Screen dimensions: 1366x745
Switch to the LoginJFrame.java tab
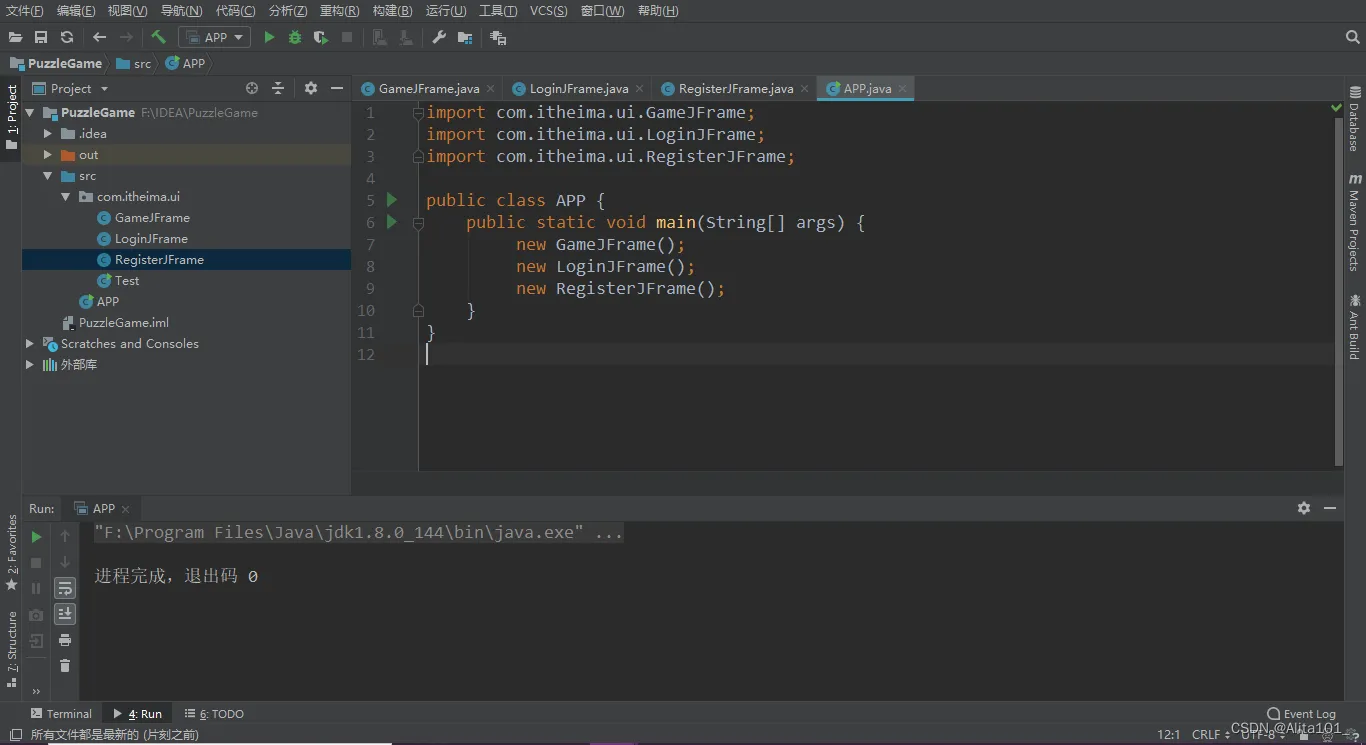578,88
